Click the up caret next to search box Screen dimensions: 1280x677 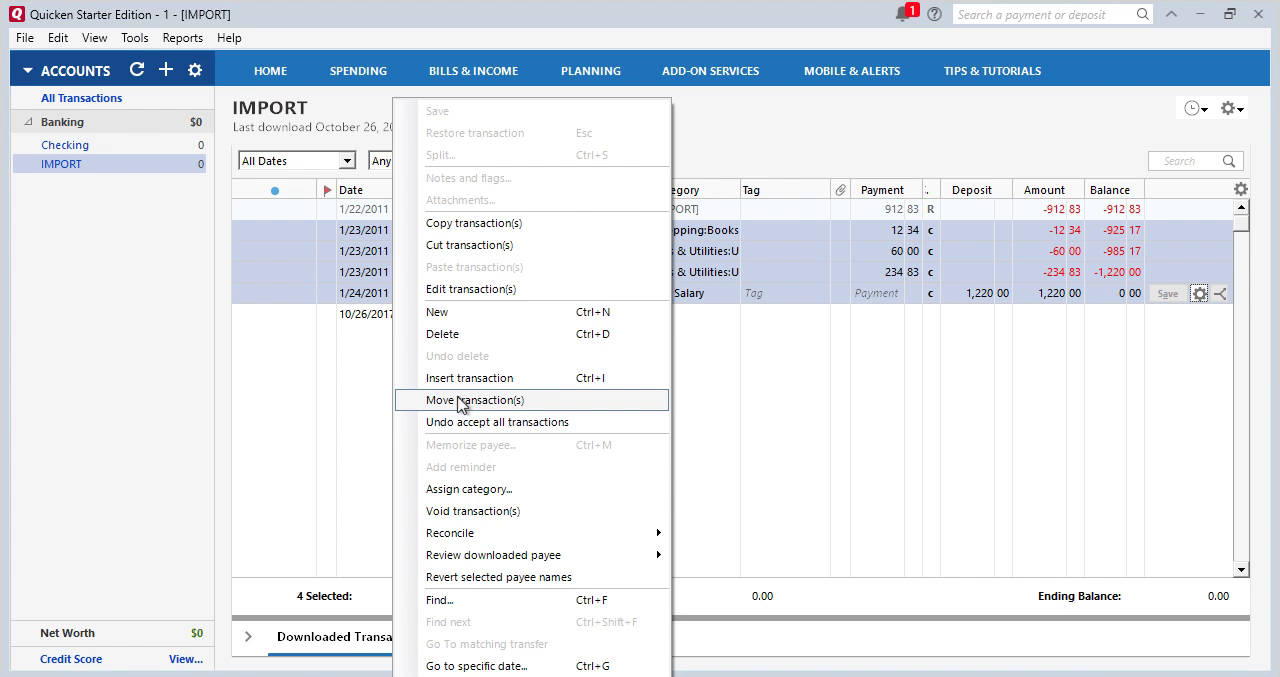[1172, 14]
